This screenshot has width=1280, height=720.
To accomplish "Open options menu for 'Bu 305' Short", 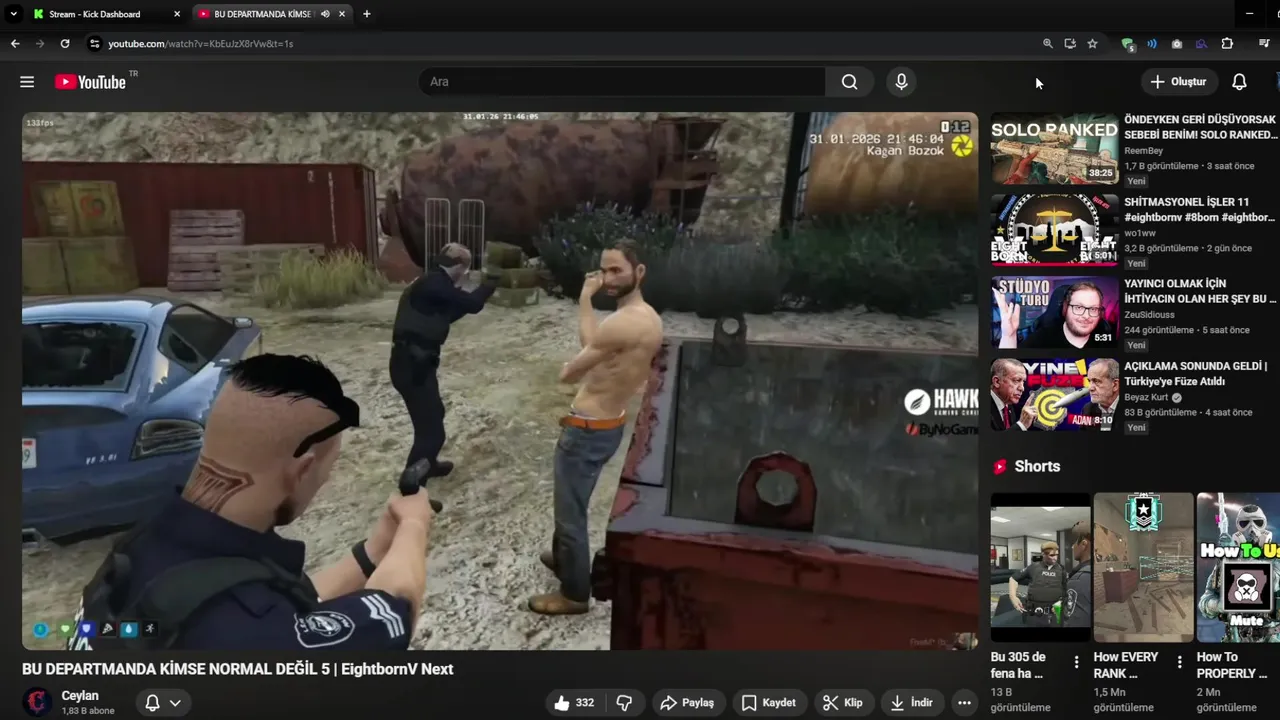I will click(1076, 662).
